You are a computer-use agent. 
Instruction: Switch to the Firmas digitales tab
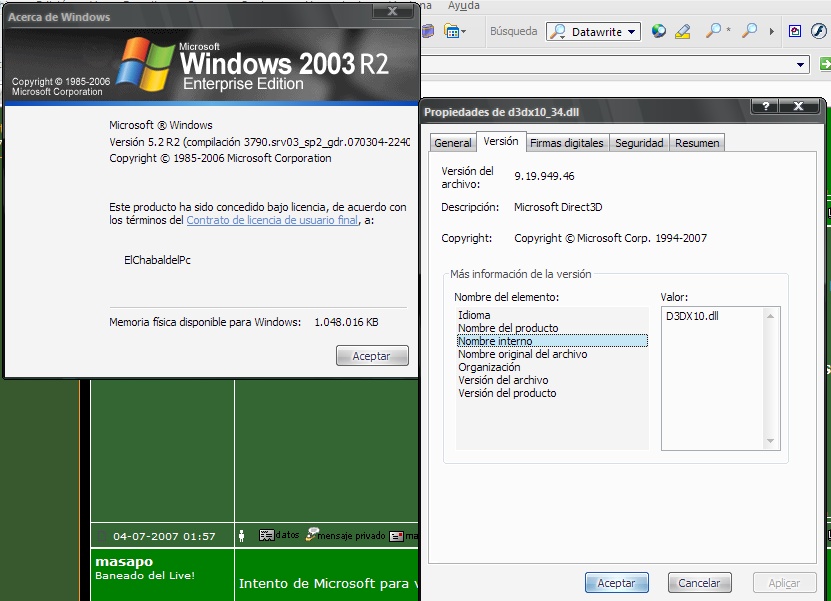click(567, 143)
